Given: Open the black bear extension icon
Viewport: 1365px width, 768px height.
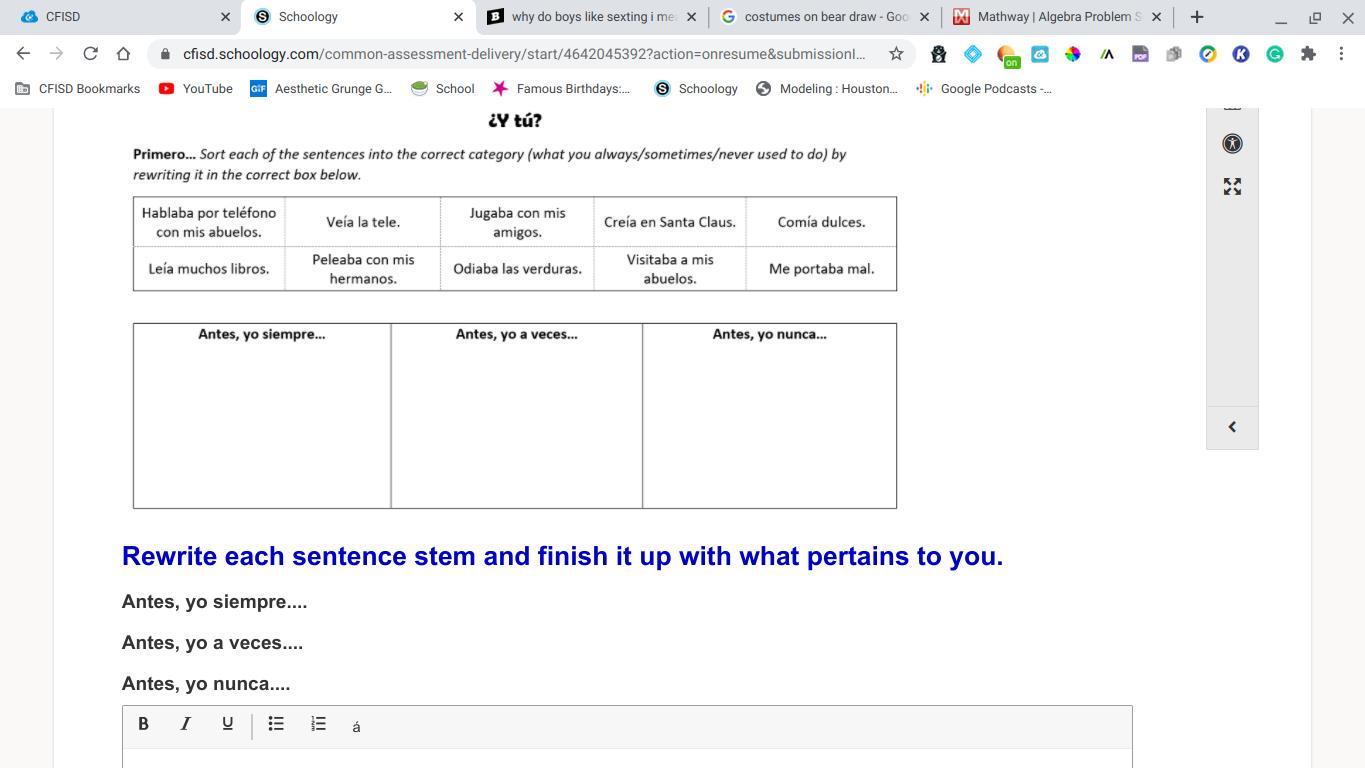Looking at the screenshot, I should tap(938, 54).
